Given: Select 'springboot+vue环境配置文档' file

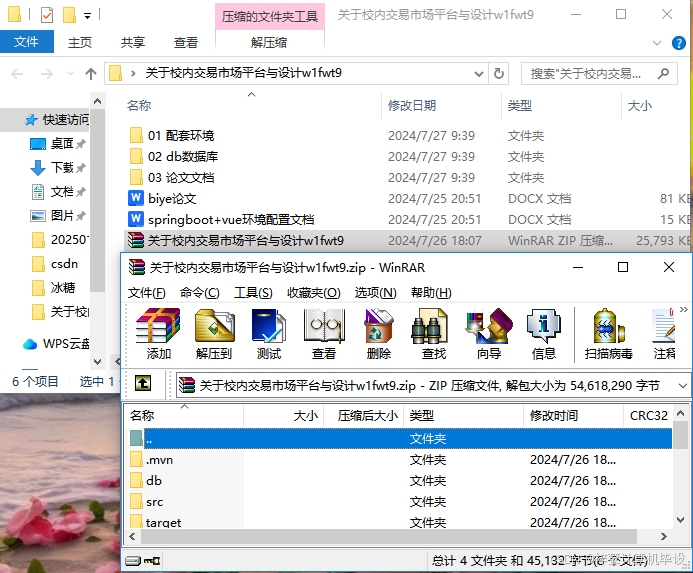Looking at the screenshot, I should pyautogui.click(x=221, y=219).
